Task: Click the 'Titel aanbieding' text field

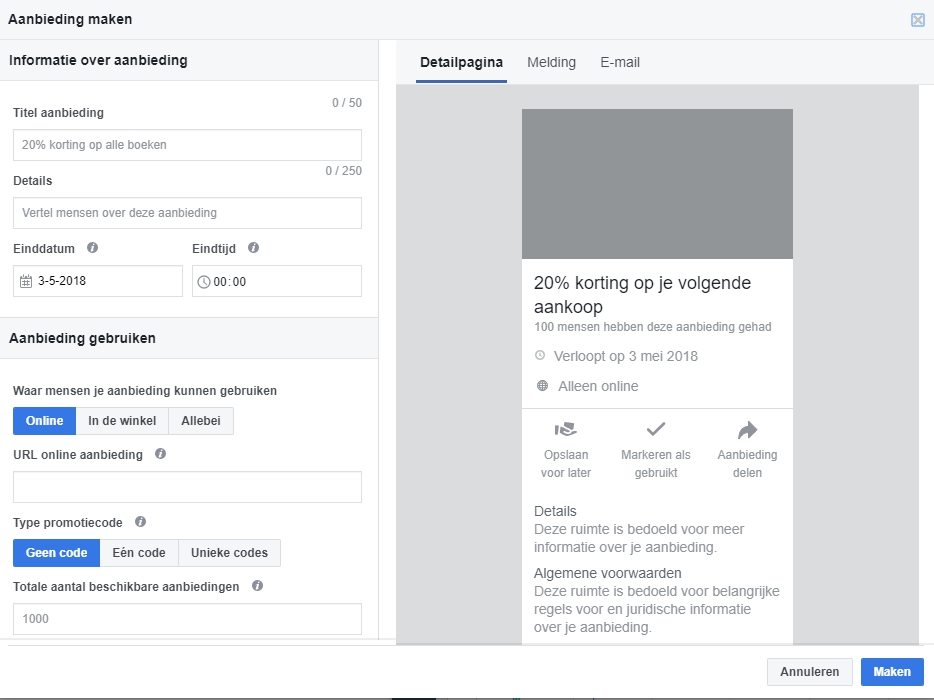Action: coord(186,145)
